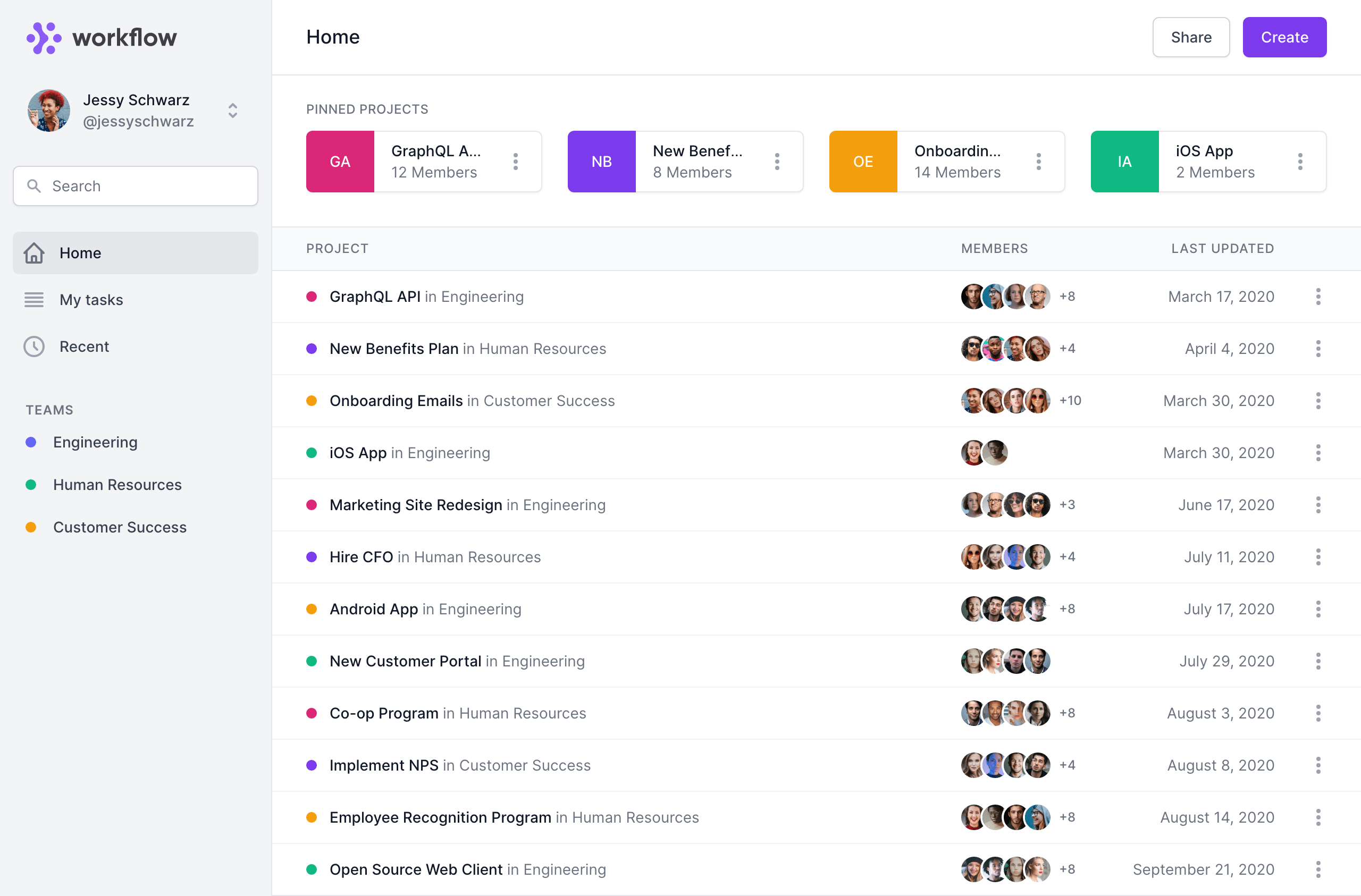Click into the Search input field
This screenshot has width=1361, height=896.
[149, 186]
